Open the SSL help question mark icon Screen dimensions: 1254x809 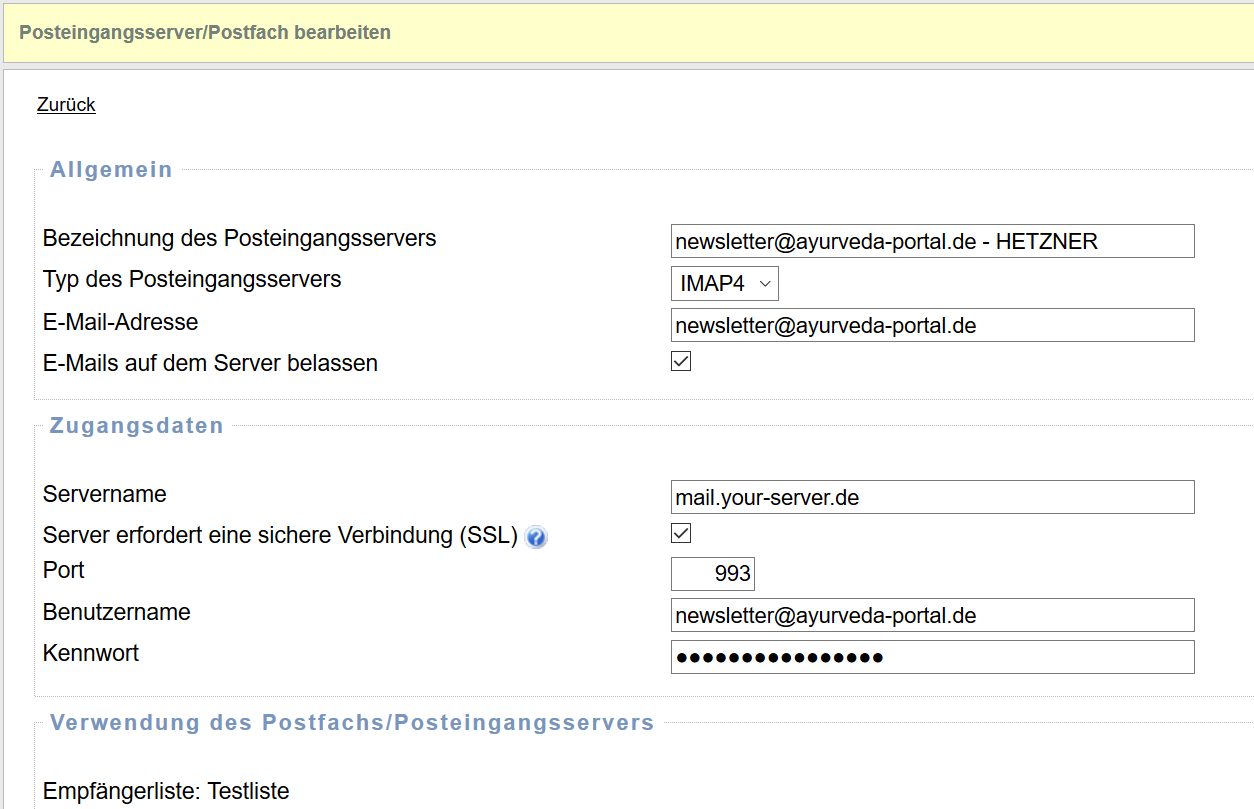[536, 538]
